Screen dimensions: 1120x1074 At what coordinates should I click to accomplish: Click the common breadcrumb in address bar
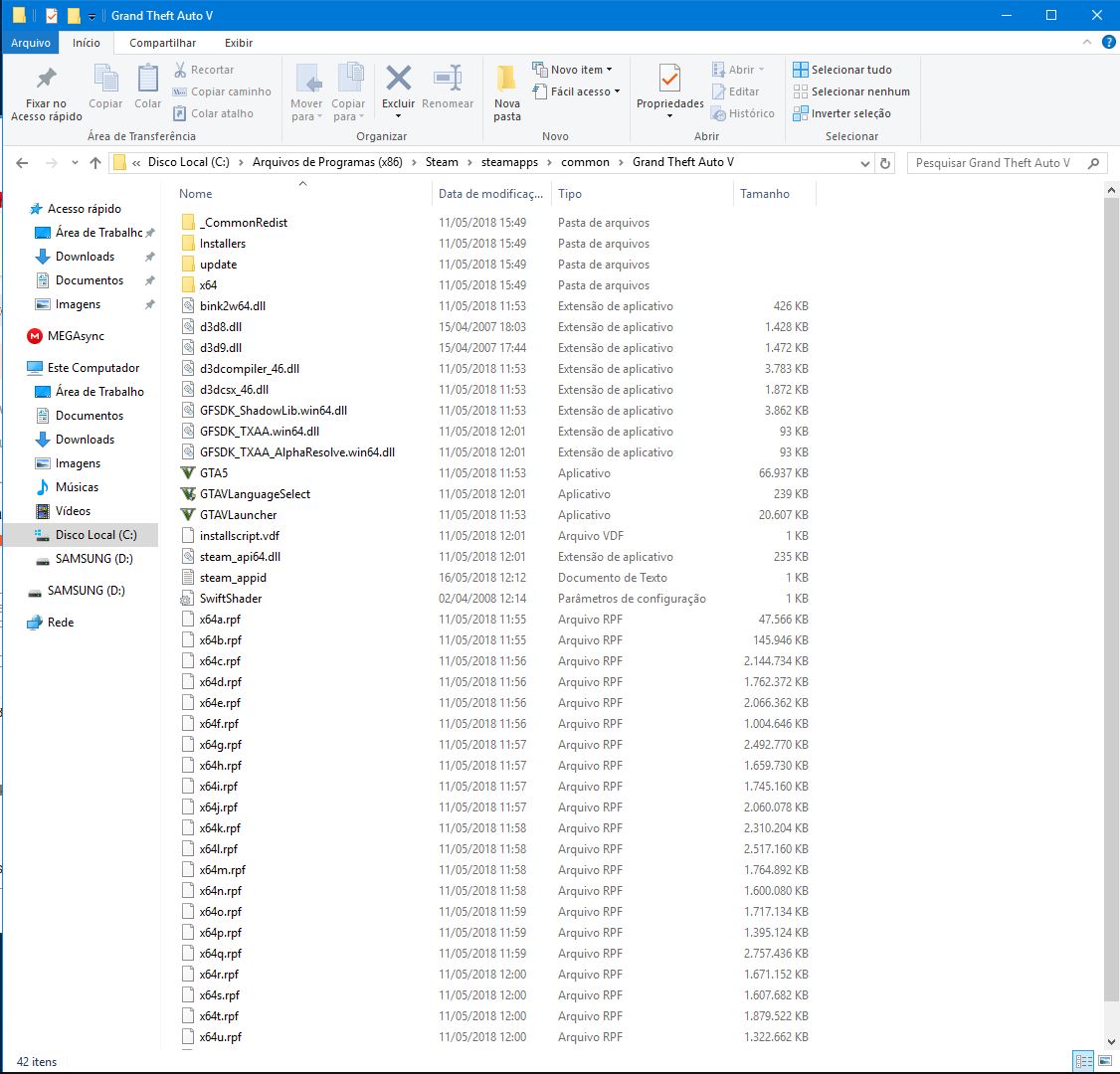click(586, 162)
